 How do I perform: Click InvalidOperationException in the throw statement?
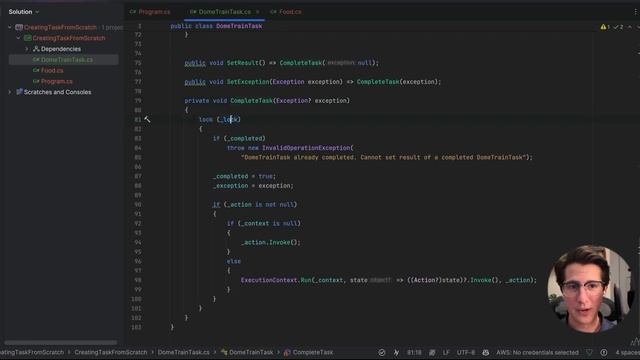click(306, 148)
